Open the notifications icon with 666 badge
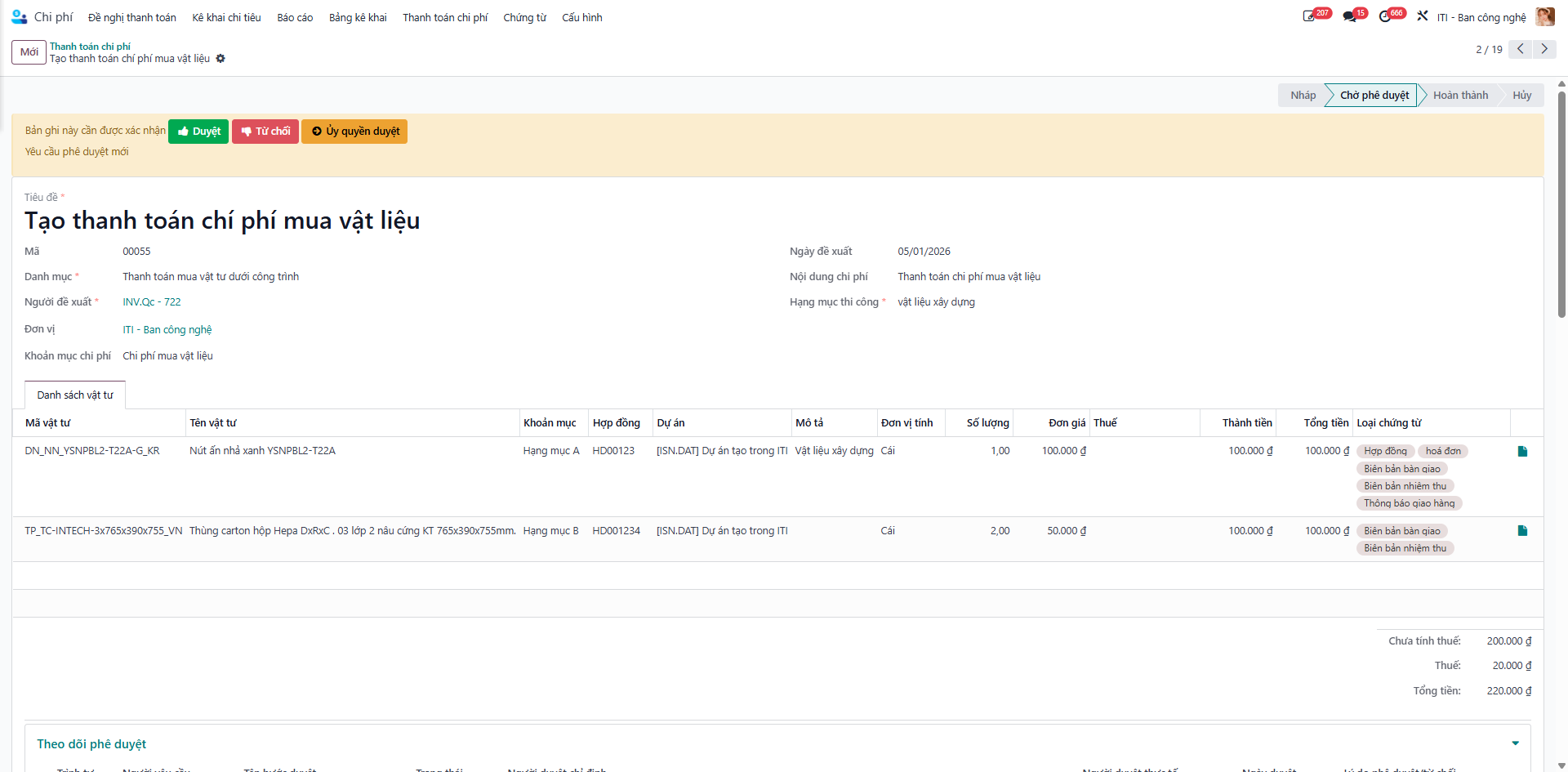Image resolution: width=1568 pixels, height=772 pixels. pyautogui.click(x=1385, y=16)
